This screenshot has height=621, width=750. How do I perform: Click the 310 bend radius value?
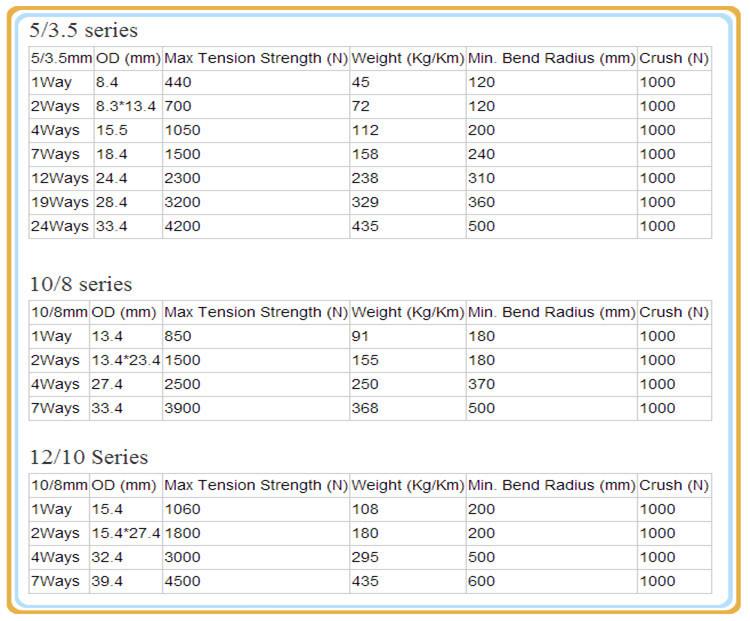pyautogui.click(x=481, y=178)
